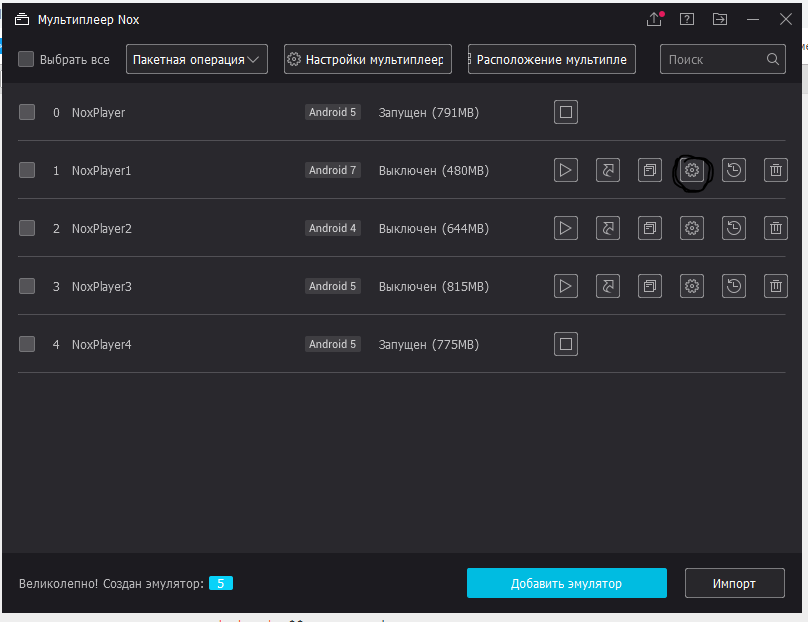This screenshot has height=622, width=808.
Task: Select checkbox for NoxPlayer row 0
Action: click(27, 112)
